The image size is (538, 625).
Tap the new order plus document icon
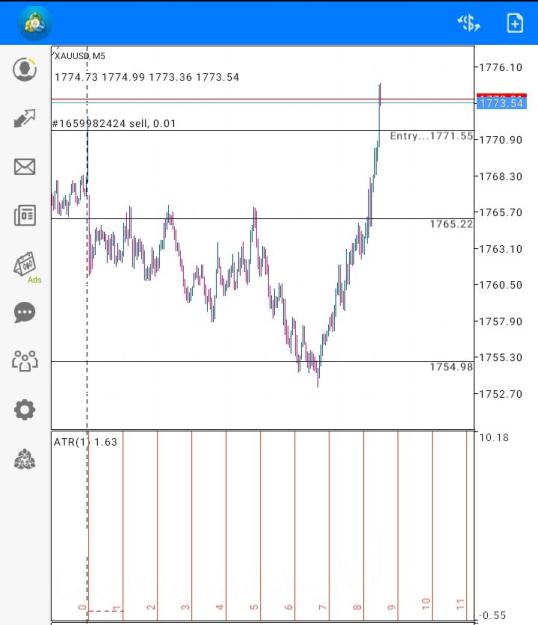515,23
